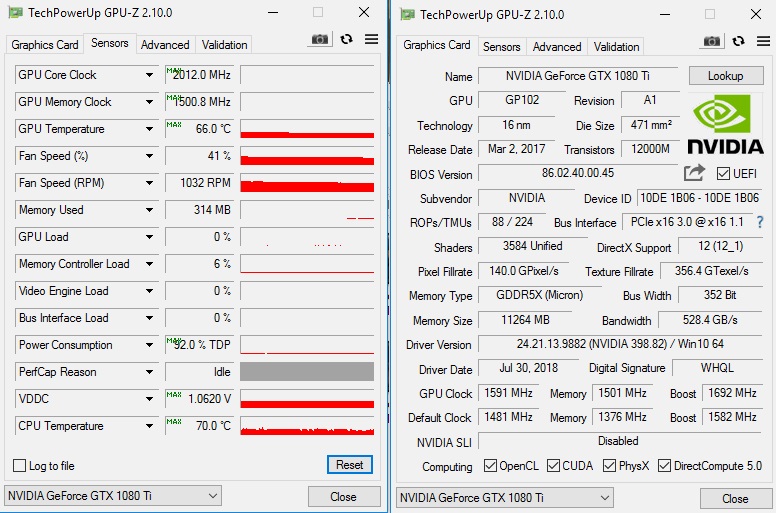
Task: Click the BIOS Version field 86.02.40.00.45
Action: click(x=578, y=173)
